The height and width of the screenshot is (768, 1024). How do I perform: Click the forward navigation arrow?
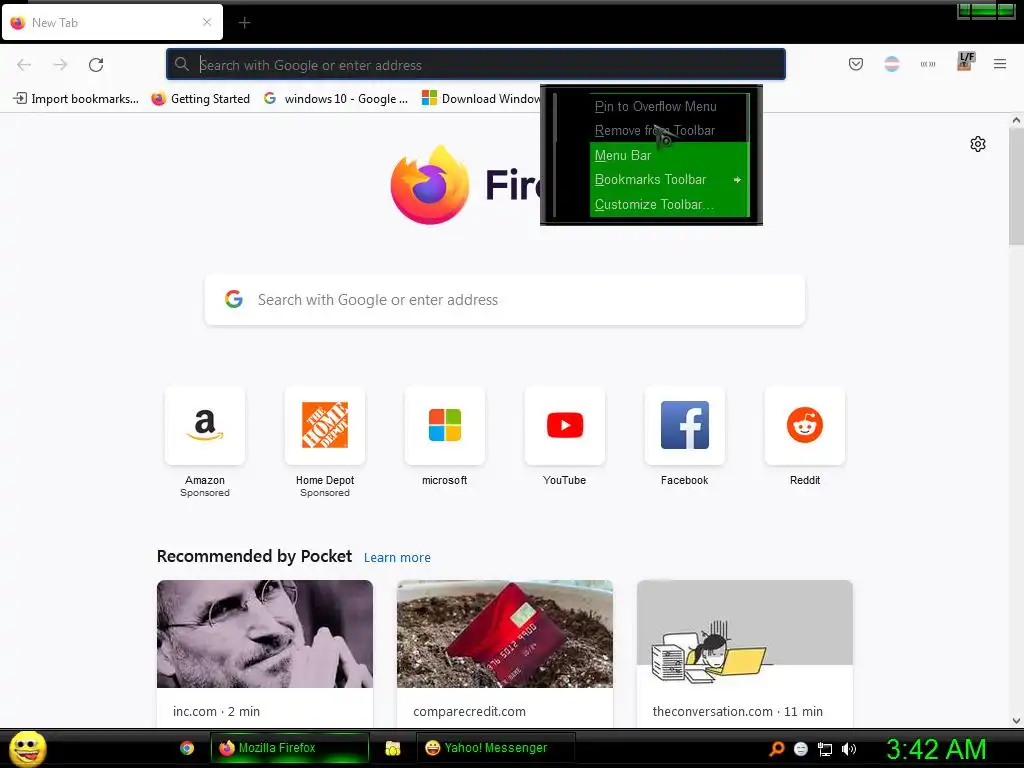pyautogui.click(x=60, y=65)
